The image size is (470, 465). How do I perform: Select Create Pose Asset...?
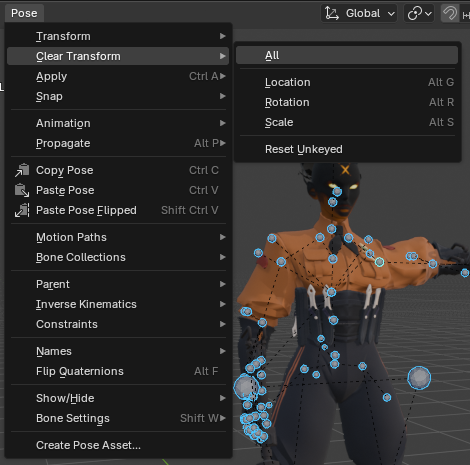tap(118, 445)
